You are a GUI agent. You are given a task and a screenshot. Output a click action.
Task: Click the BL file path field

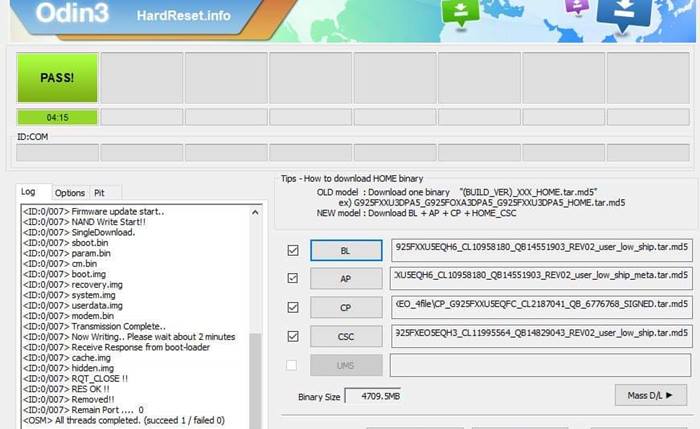point(542,250)
